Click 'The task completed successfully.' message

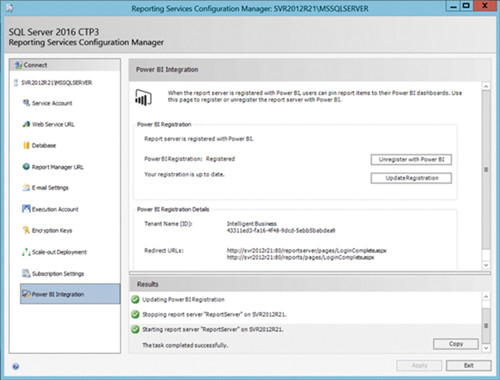coord(185,345)
